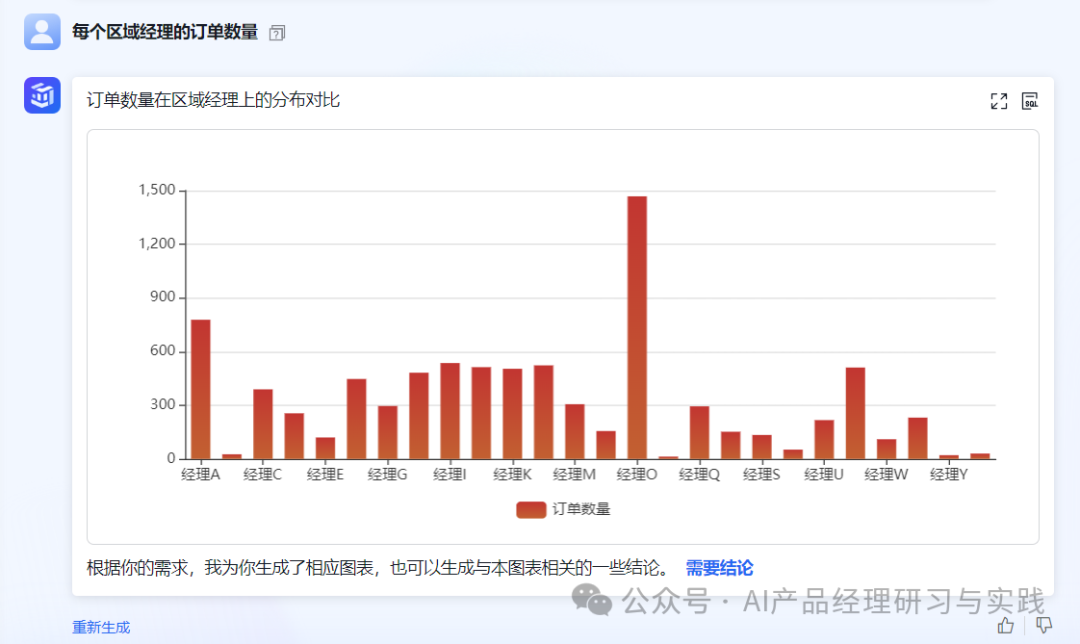Viewport: 1080px width, 644px height.
Task: Click the user avatar icon
Action: click(42, 32)
